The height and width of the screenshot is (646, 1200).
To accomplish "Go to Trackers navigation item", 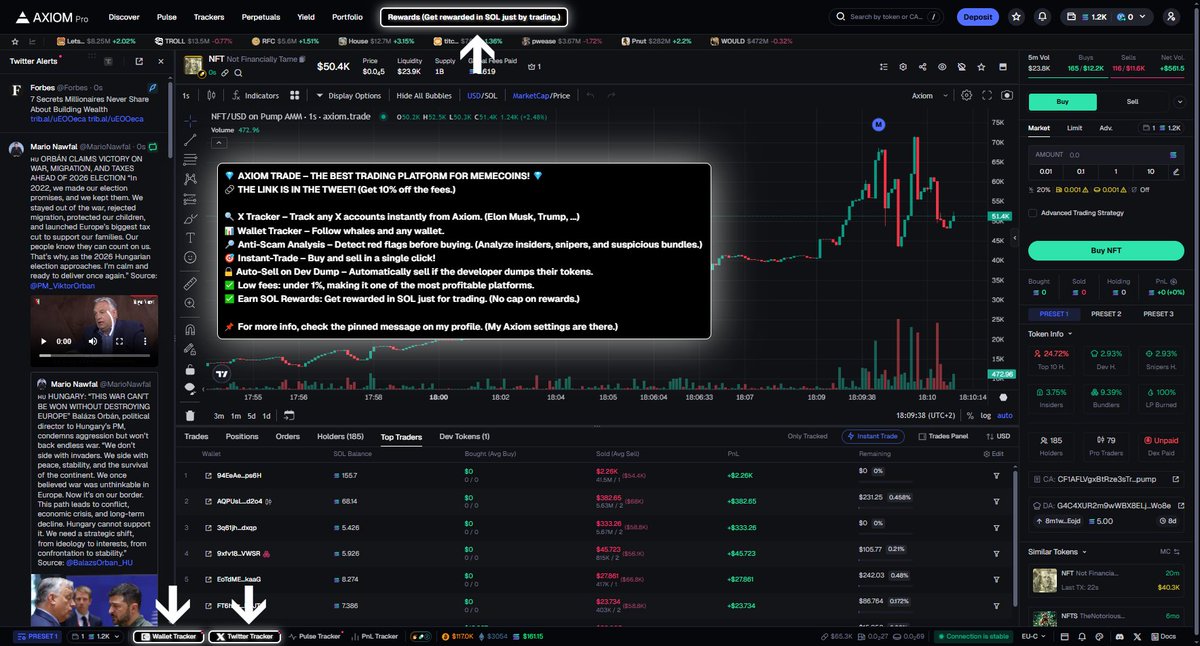I will pos(209,17).
